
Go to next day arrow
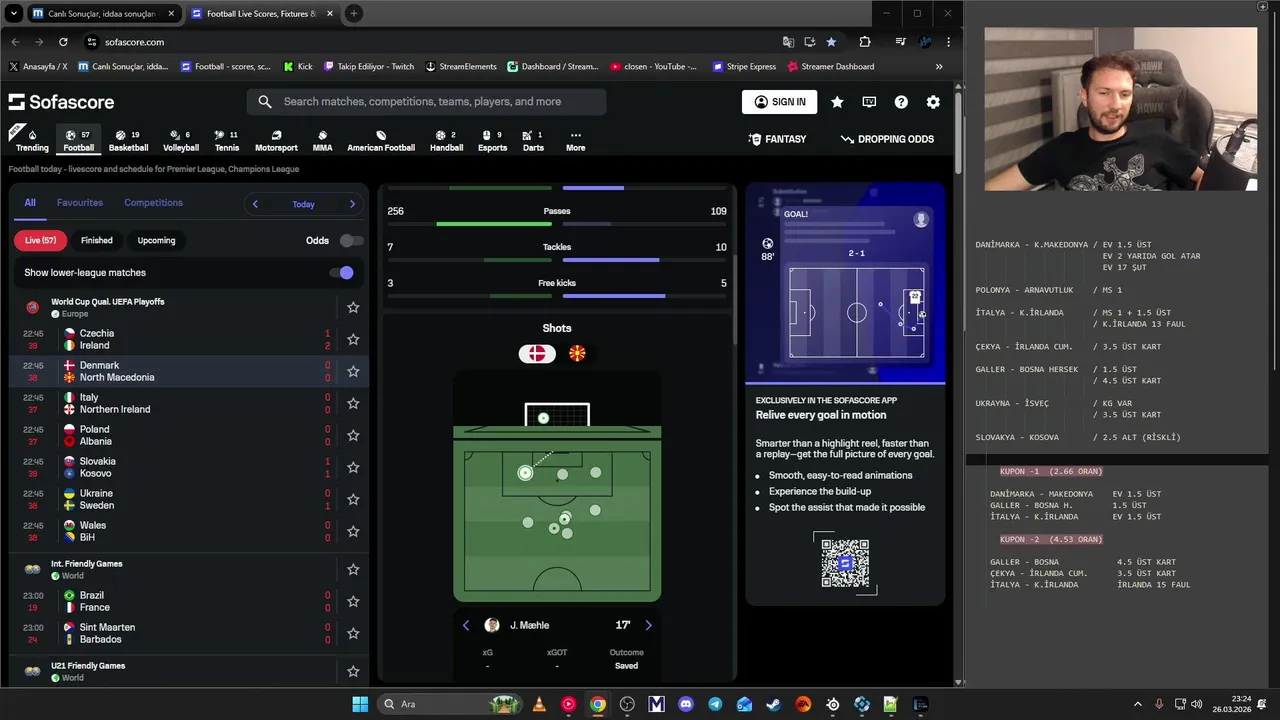352,204
